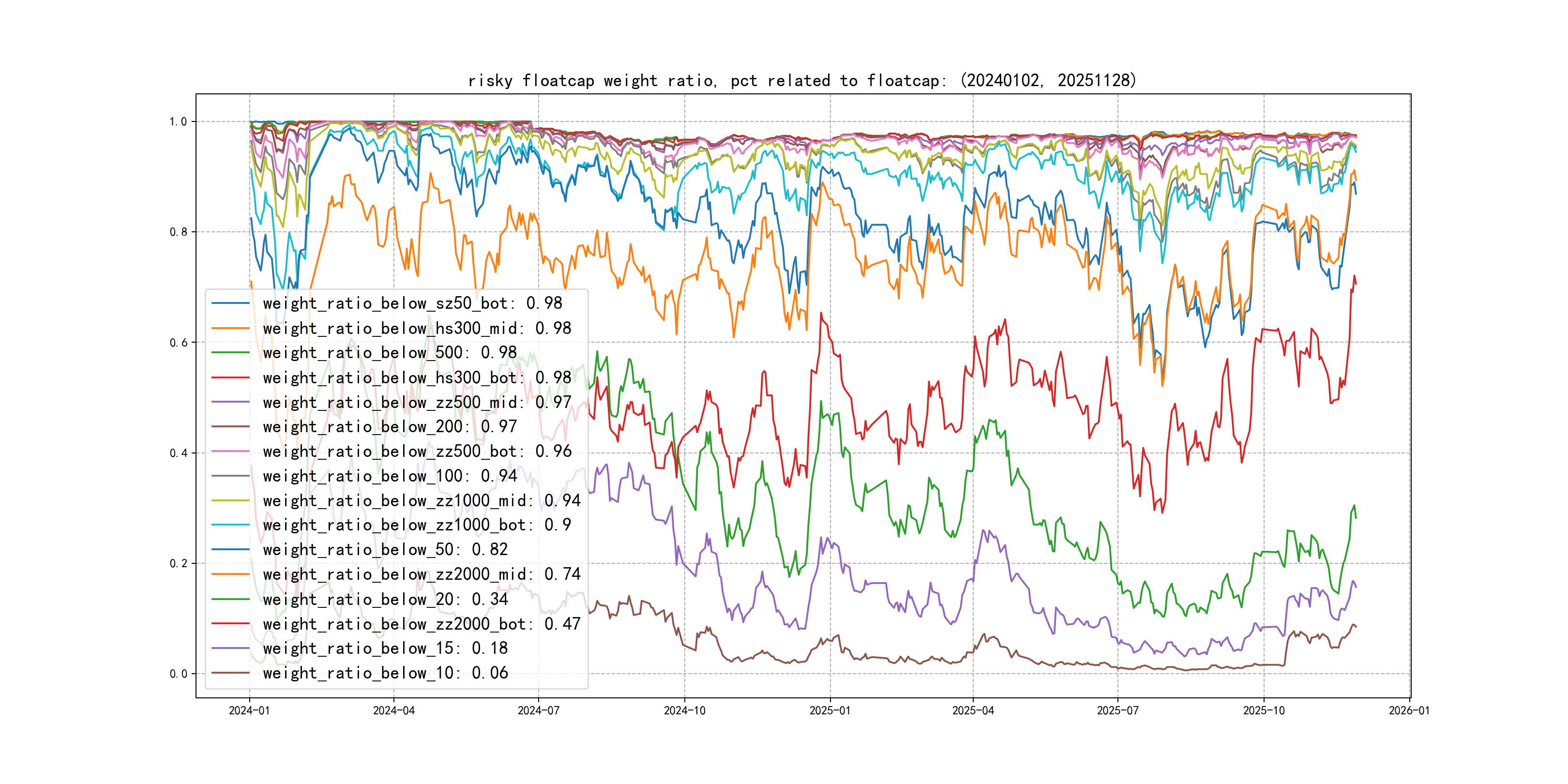Screen dimensions: 1568x784
Task: Click legend entry weight_ratio_below_zz1000_bot
Action: click(x=416, y=525)
